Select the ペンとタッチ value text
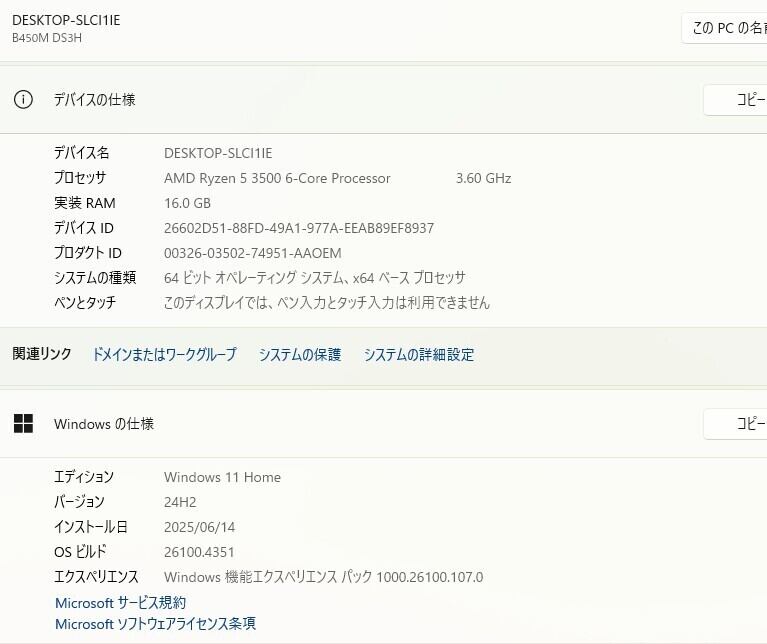The image size is (767, 644). tap(327, 303)
